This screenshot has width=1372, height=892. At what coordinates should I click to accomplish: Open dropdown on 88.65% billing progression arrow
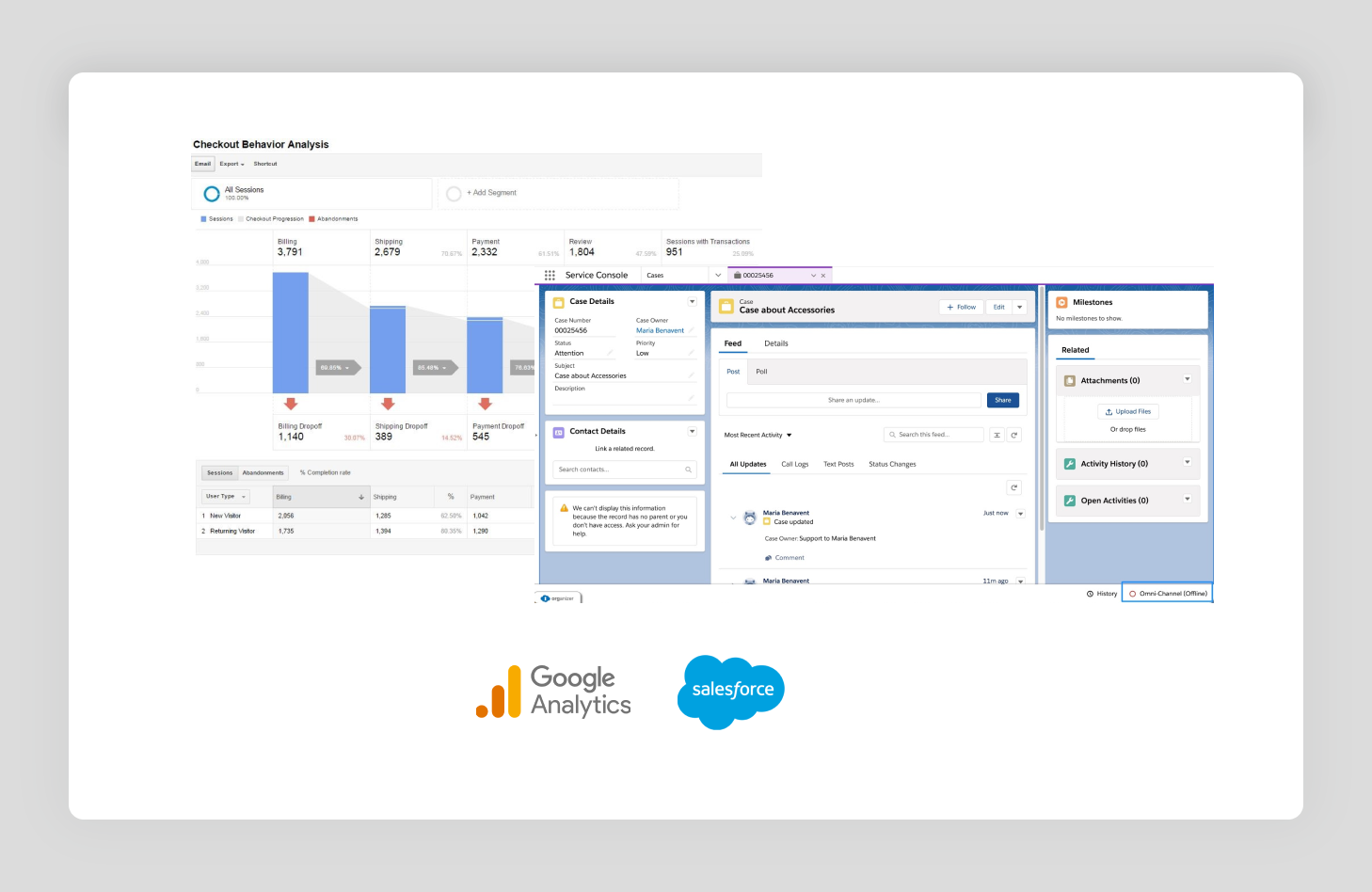pos(347,368)
